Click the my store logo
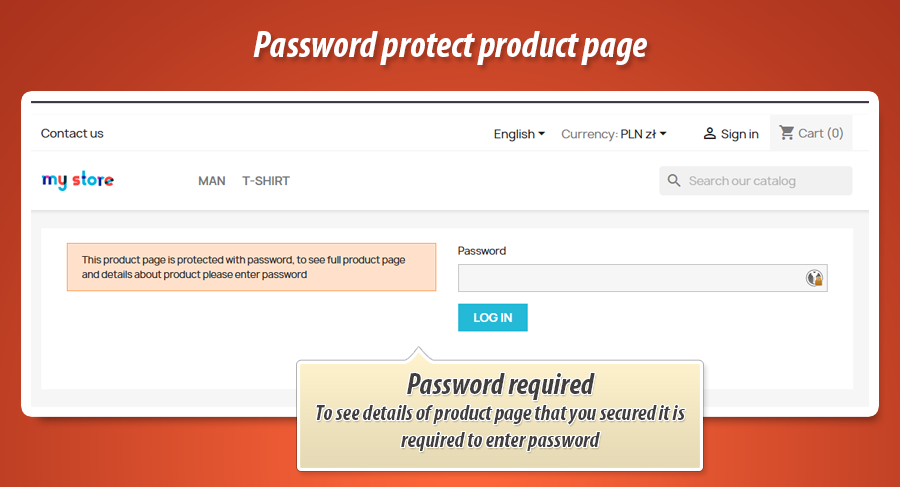The height and width of the screenshot is (487, 900). 77,180
